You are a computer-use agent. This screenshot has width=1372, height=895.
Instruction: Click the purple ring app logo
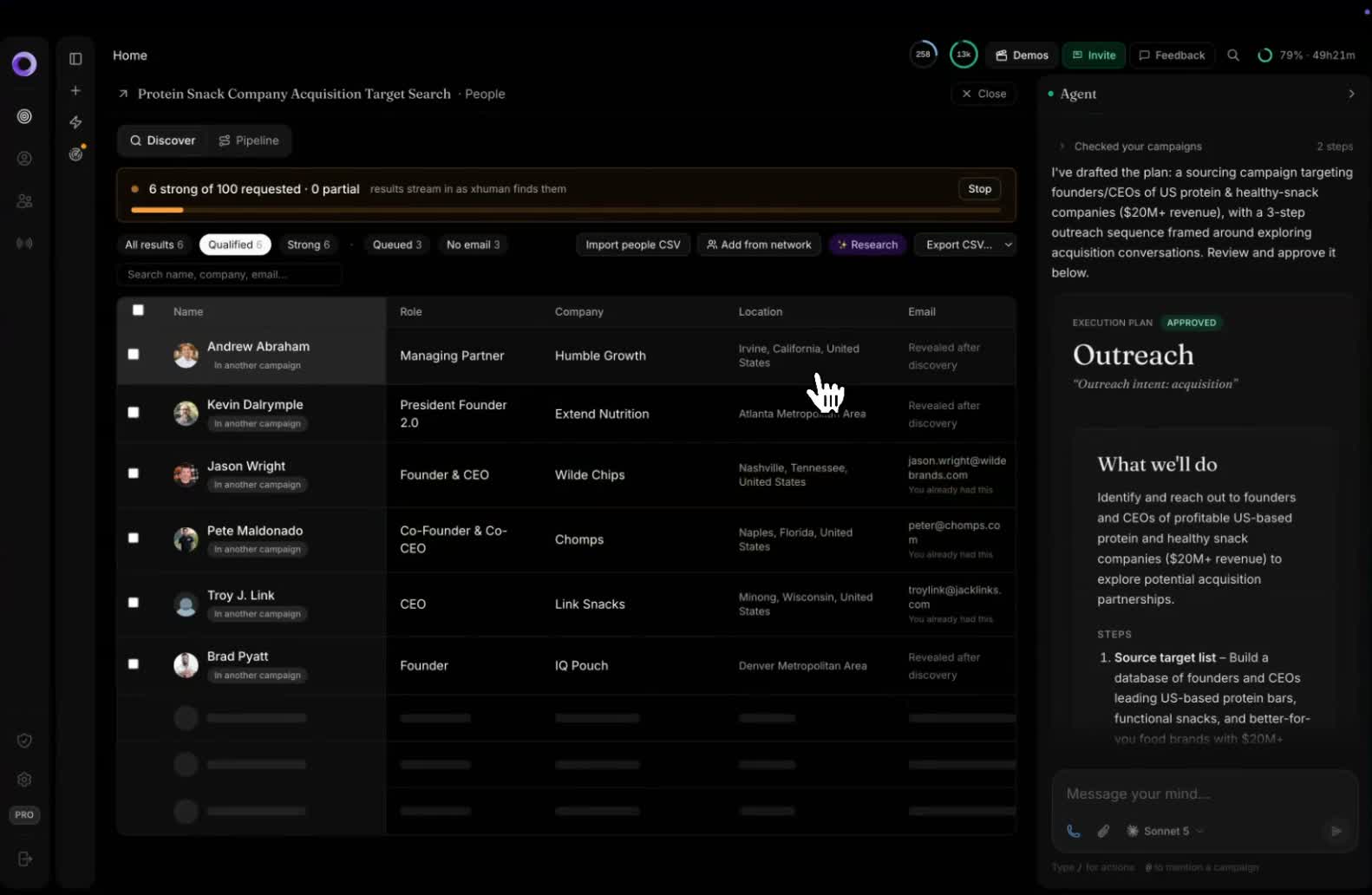24,63
